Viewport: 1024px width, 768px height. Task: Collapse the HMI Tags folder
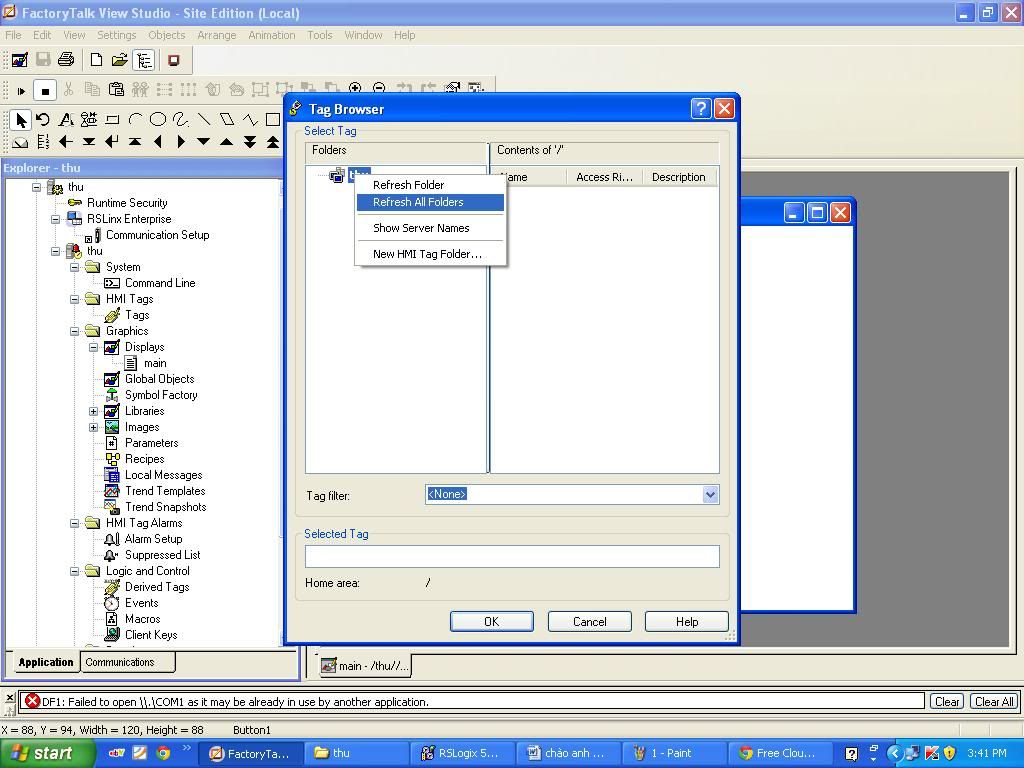(74, 299)
